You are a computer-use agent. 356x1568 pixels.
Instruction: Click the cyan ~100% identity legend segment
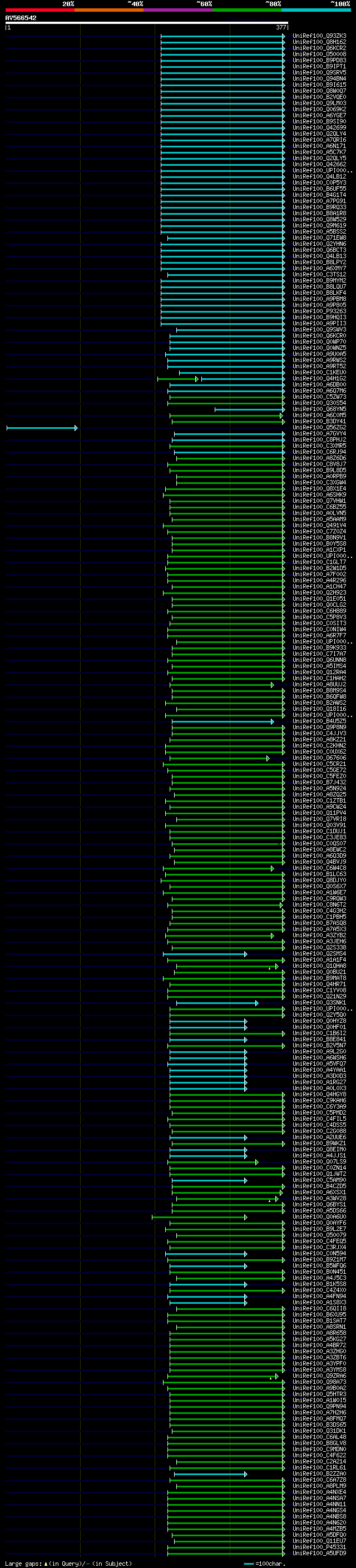click(x=316, y=10)
